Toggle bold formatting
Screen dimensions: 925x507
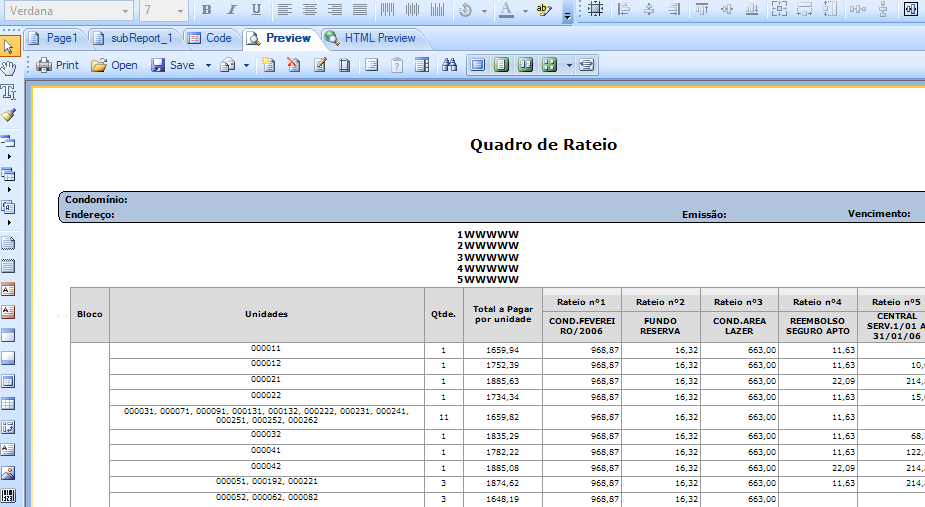(206, 9)
